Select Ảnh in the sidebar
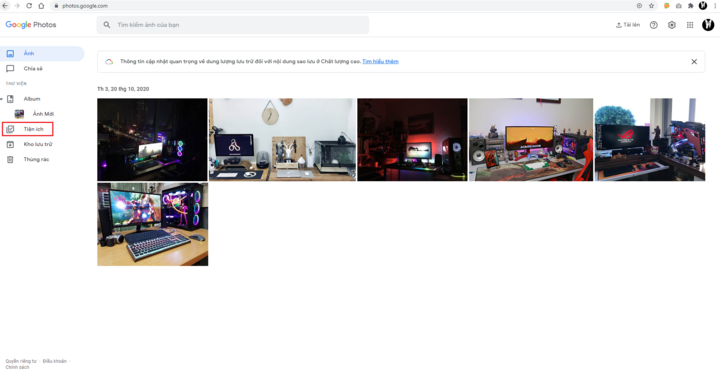Screen dimensions: 720x373 click(x=42, y=54)
